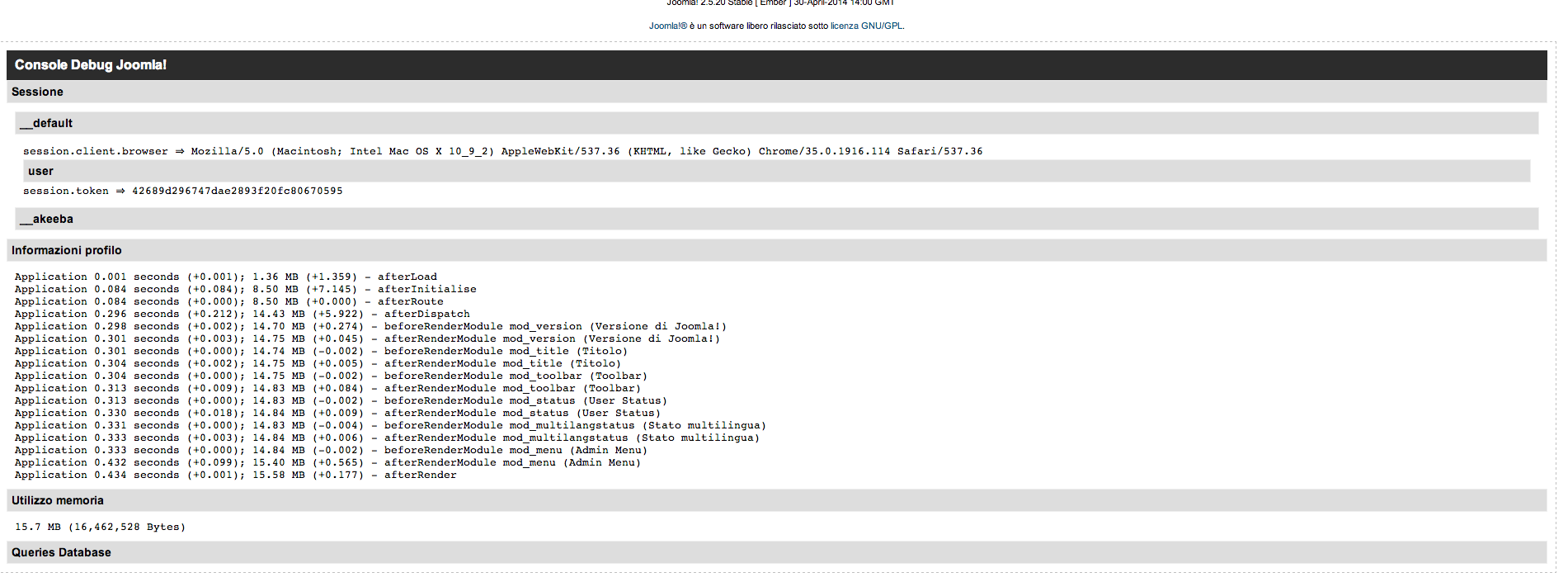This screenshot has width=1568, height=582.
Task: Collapse the Sessione section header
Action: pyautogui.click(x=776, y=92)
